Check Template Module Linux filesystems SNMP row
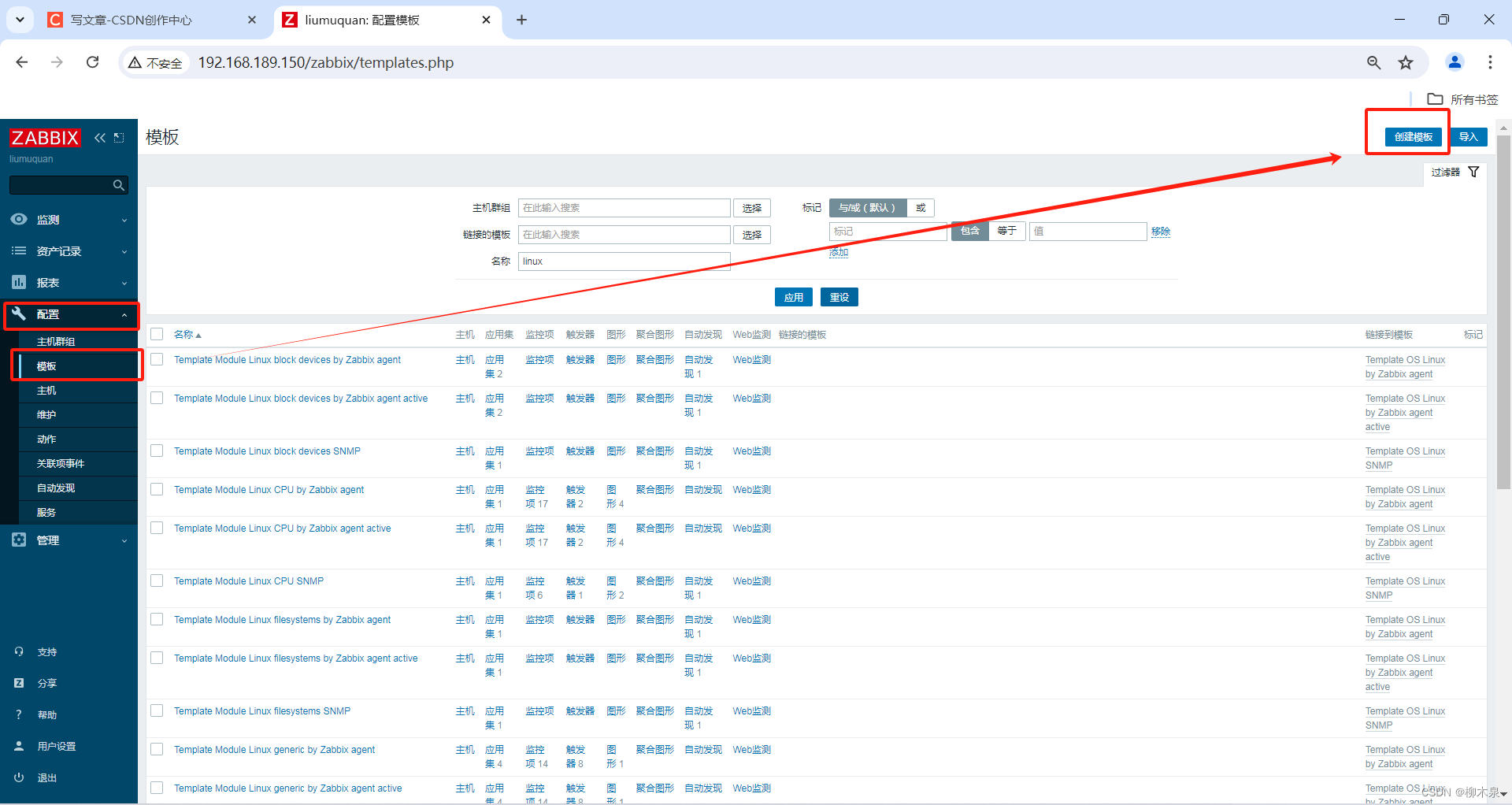The image size is (1512, 805). point(157,710)
